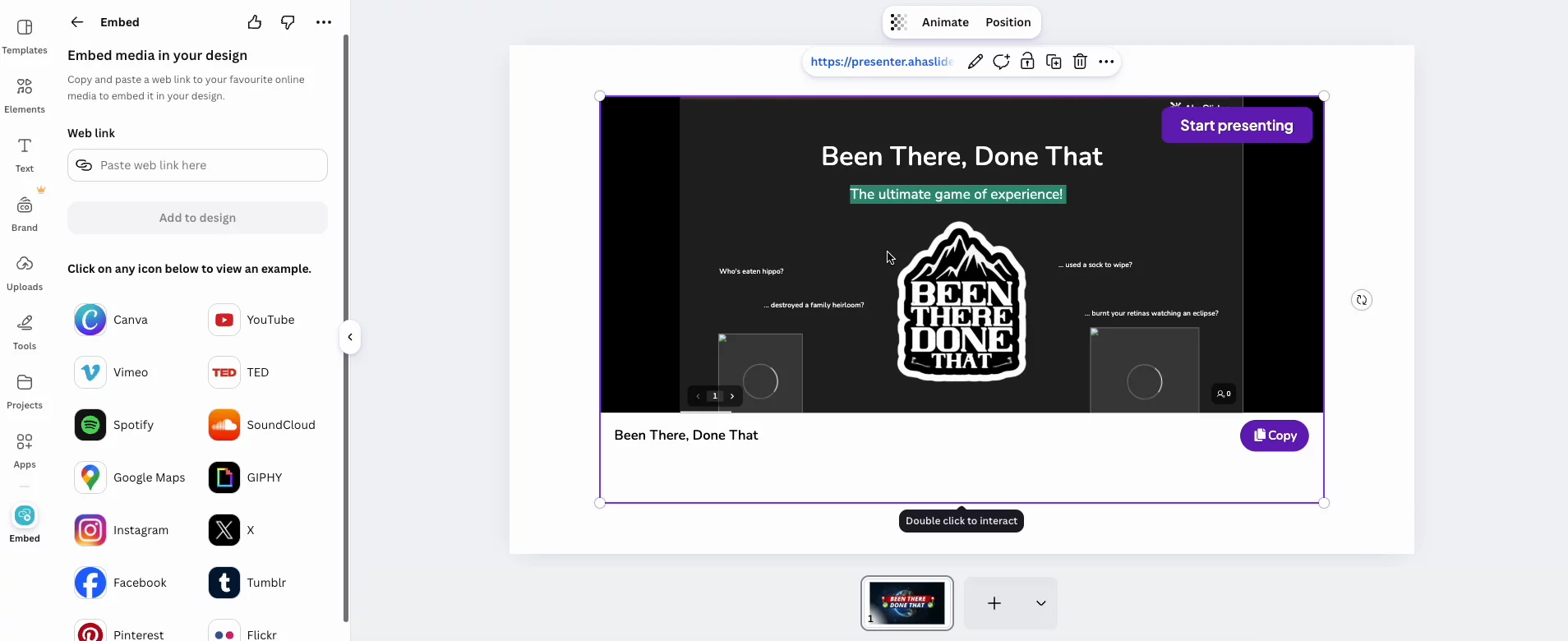Open the Tools sidebar panel

tap(25, 333)
